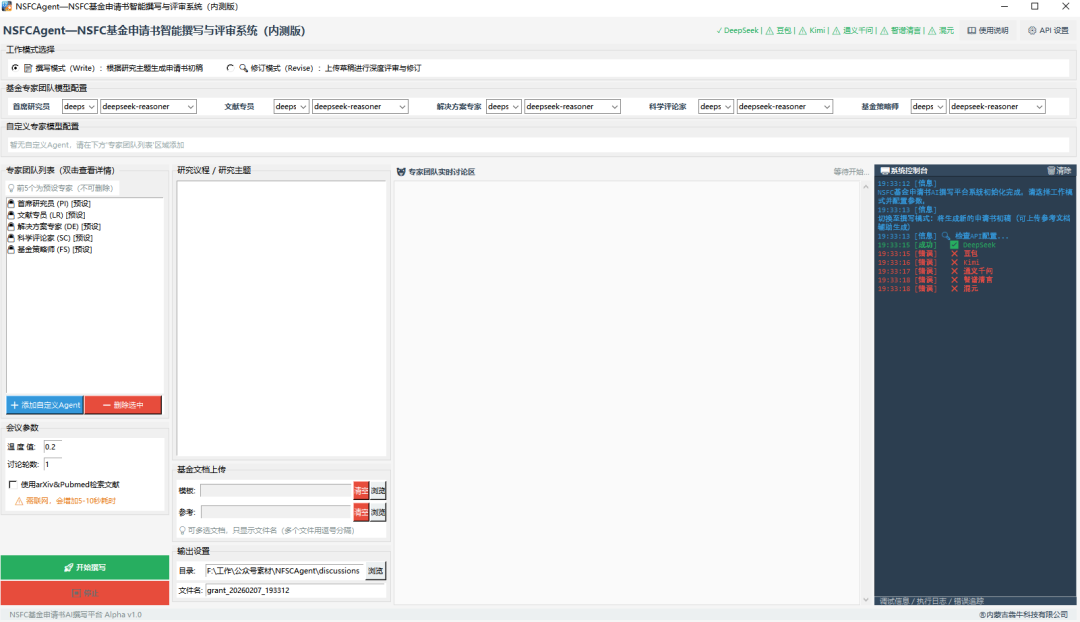Click the 文件名 field grant_20260207_193312
This screenshot has width=1080, height=622.
point(295,591)
